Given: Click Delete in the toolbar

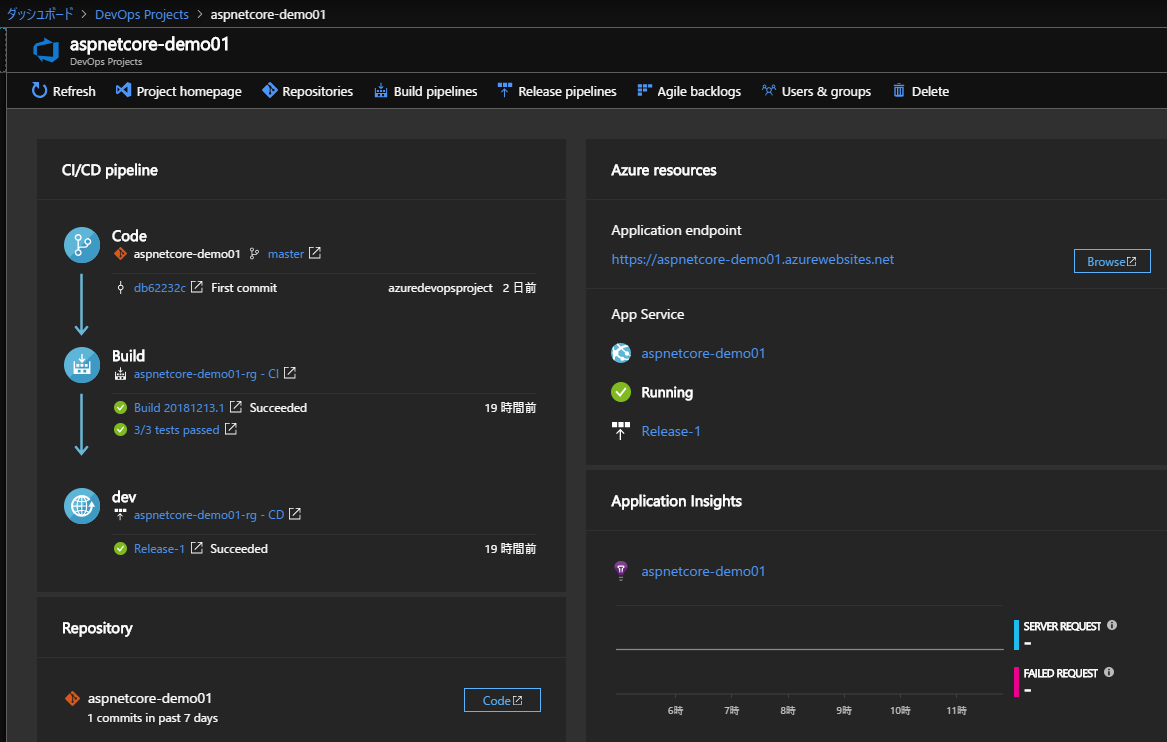Looking at the screenshot, I should coord(921,91).
